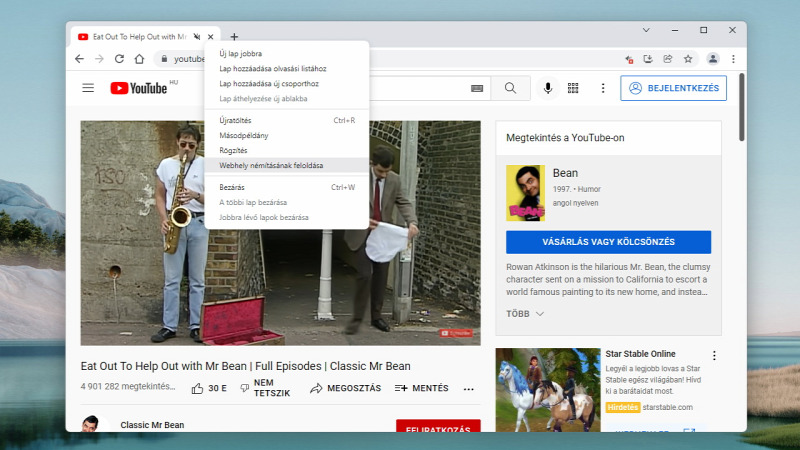Go to the browser home icon
800x450 pixels.
pyautogui.click(x=139, y=59)
